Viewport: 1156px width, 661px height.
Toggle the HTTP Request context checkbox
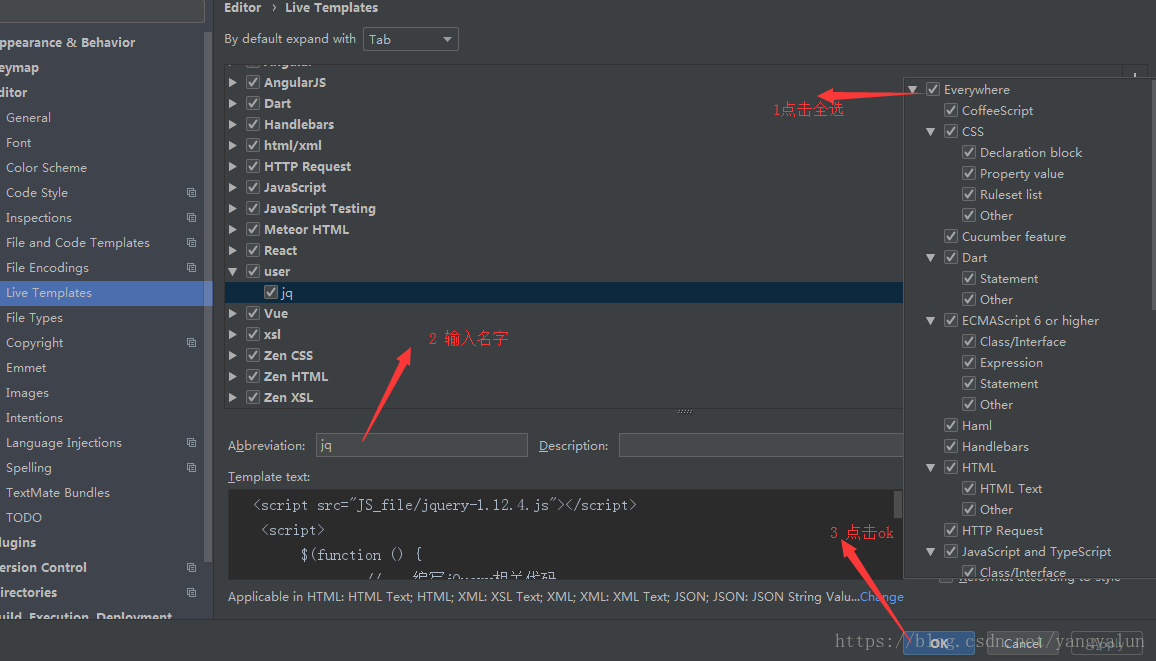click(951, 531)
